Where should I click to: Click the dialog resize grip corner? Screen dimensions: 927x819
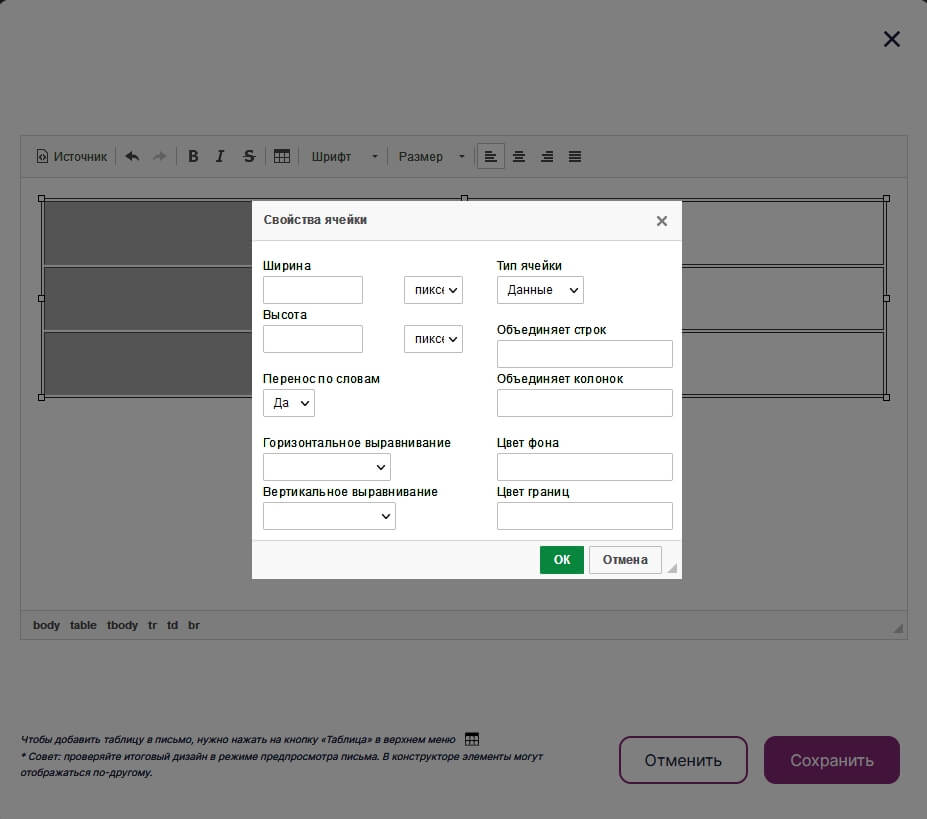click(x=672, y=568)
